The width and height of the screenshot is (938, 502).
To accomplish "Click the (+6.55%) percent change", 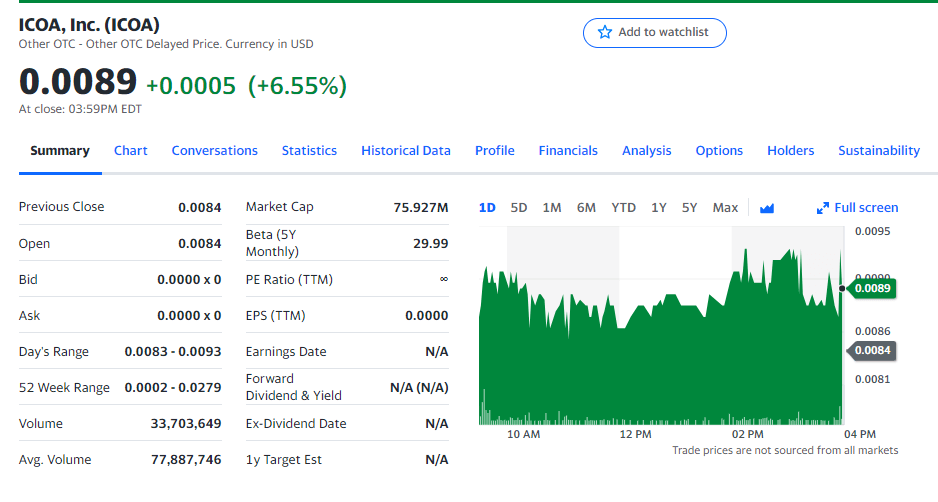I will (297, 86).
